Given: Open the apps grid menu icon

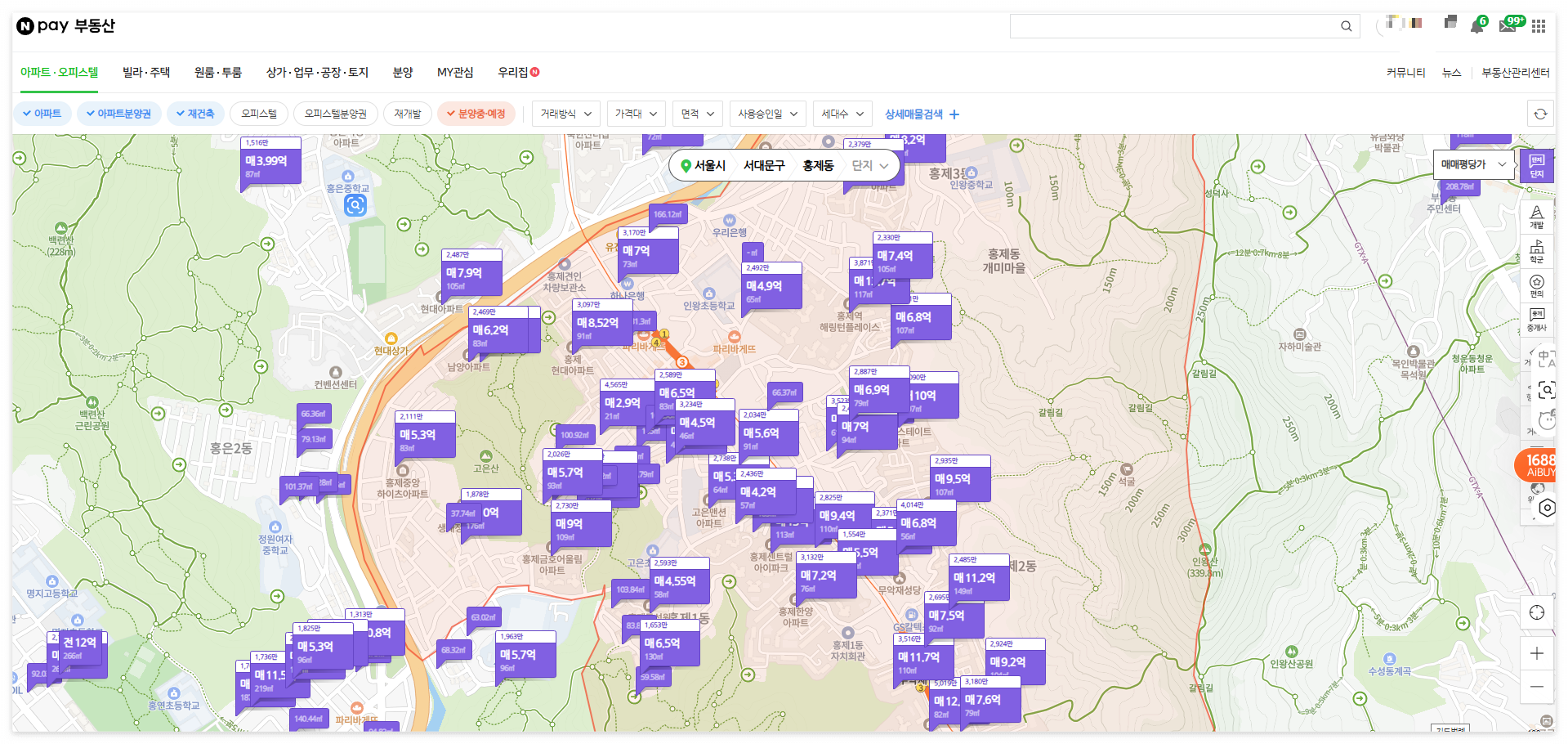Looking at the screenshot, I should [x=1539, y=26].
